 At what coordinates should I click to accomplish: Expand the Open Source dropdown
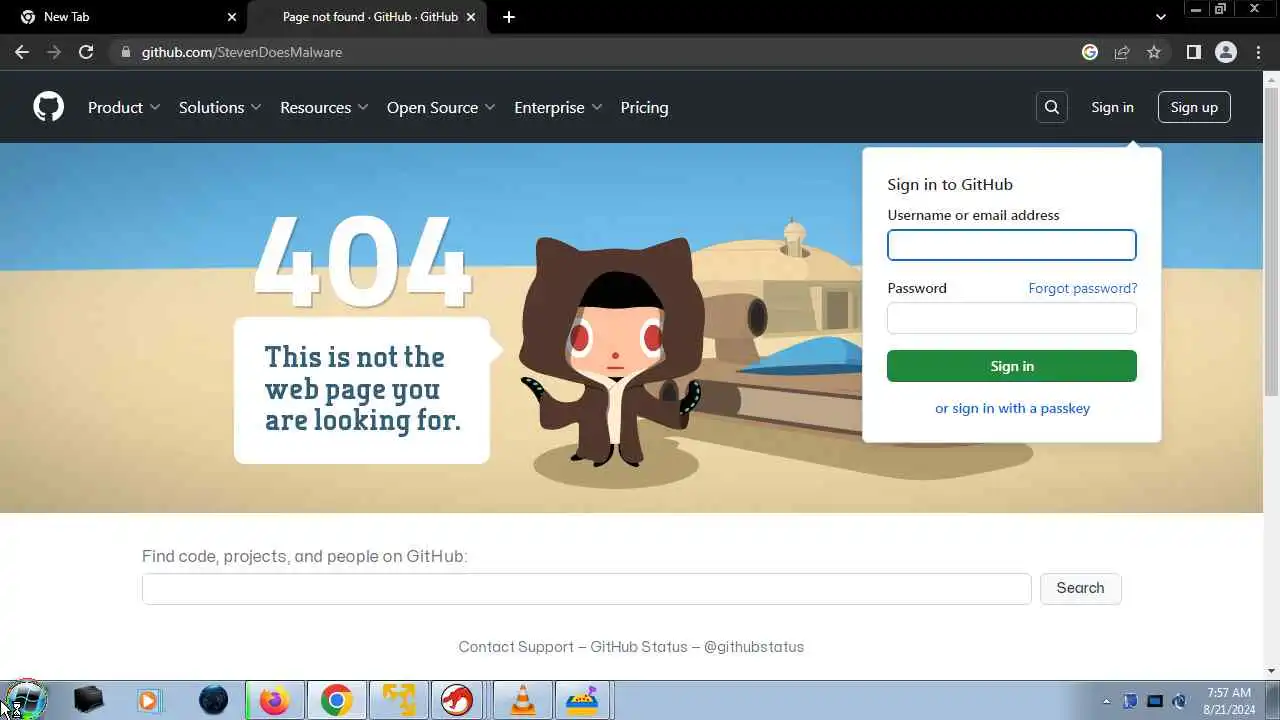(x=441, y=107)
